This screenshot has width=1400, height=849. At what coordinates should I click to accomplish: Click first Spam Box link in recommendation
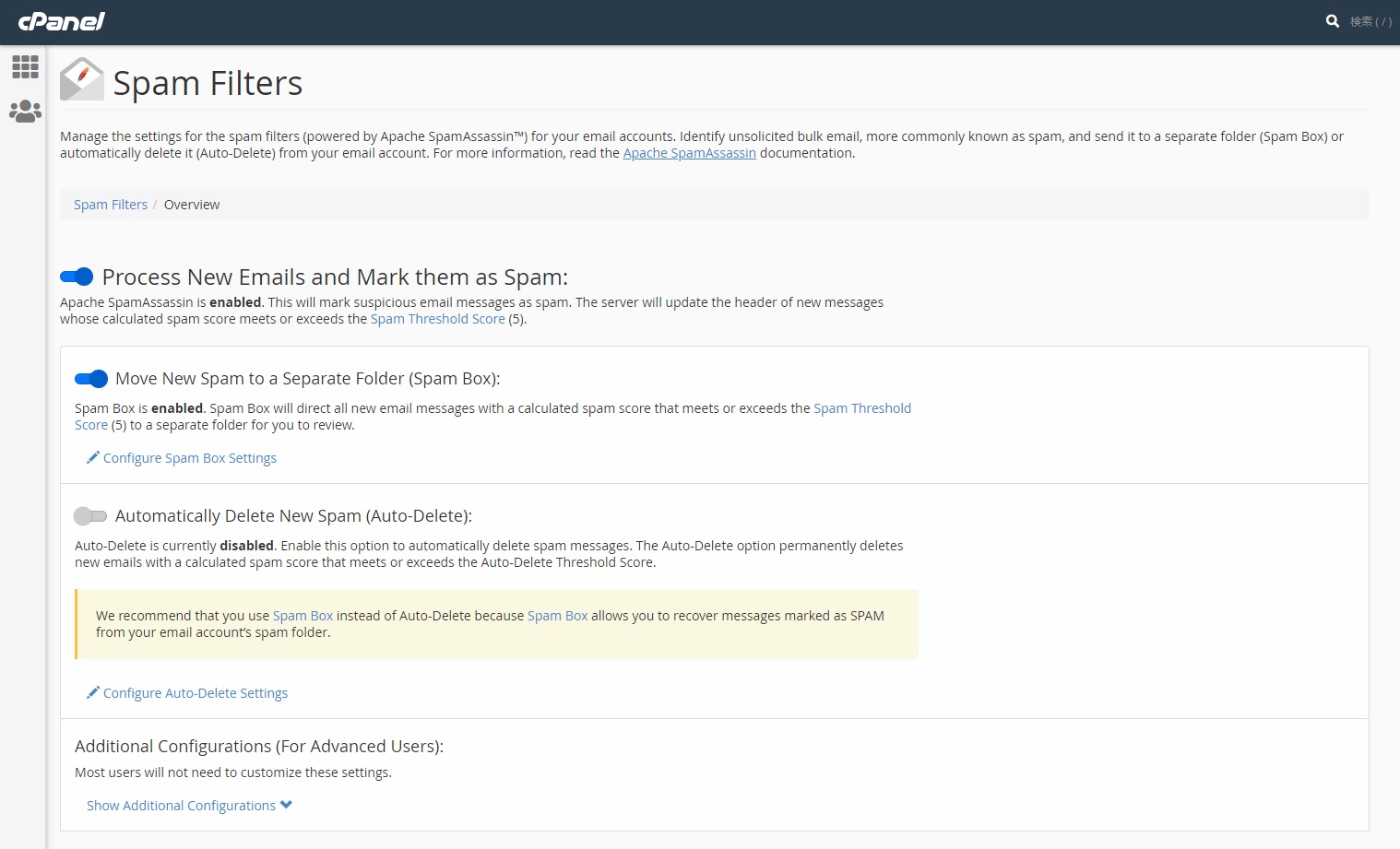click(303, 616)
